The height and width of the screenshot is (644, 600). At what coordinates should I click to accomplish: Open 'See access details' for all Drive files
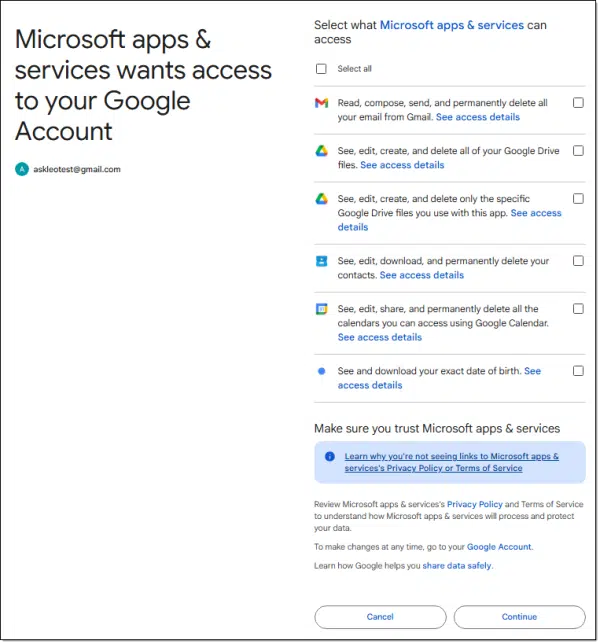pyautogui.click(x=402, y=165)
